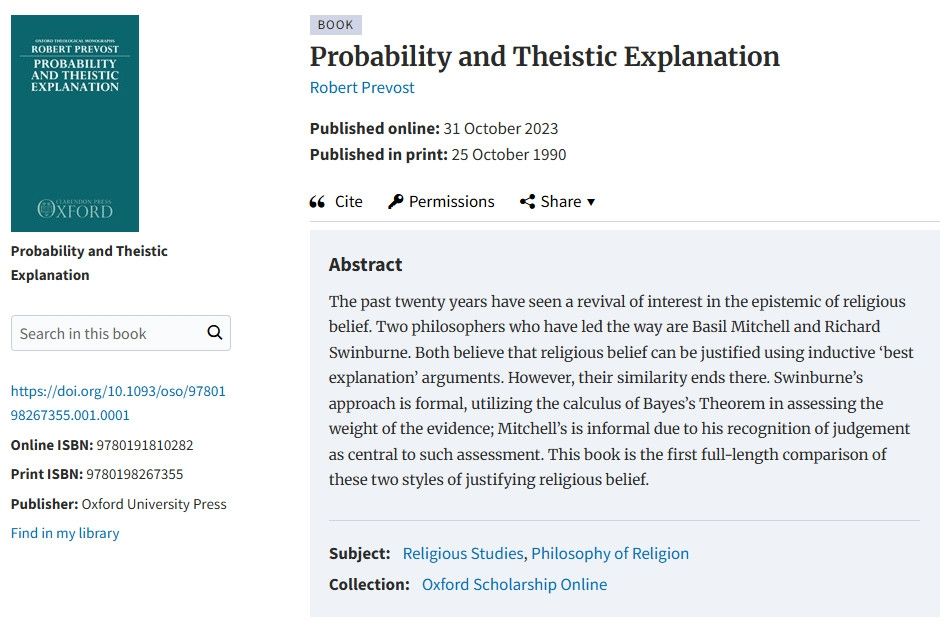Click the Abstract heading
Viewport: 949px width, 629px height.
point(366,265)
